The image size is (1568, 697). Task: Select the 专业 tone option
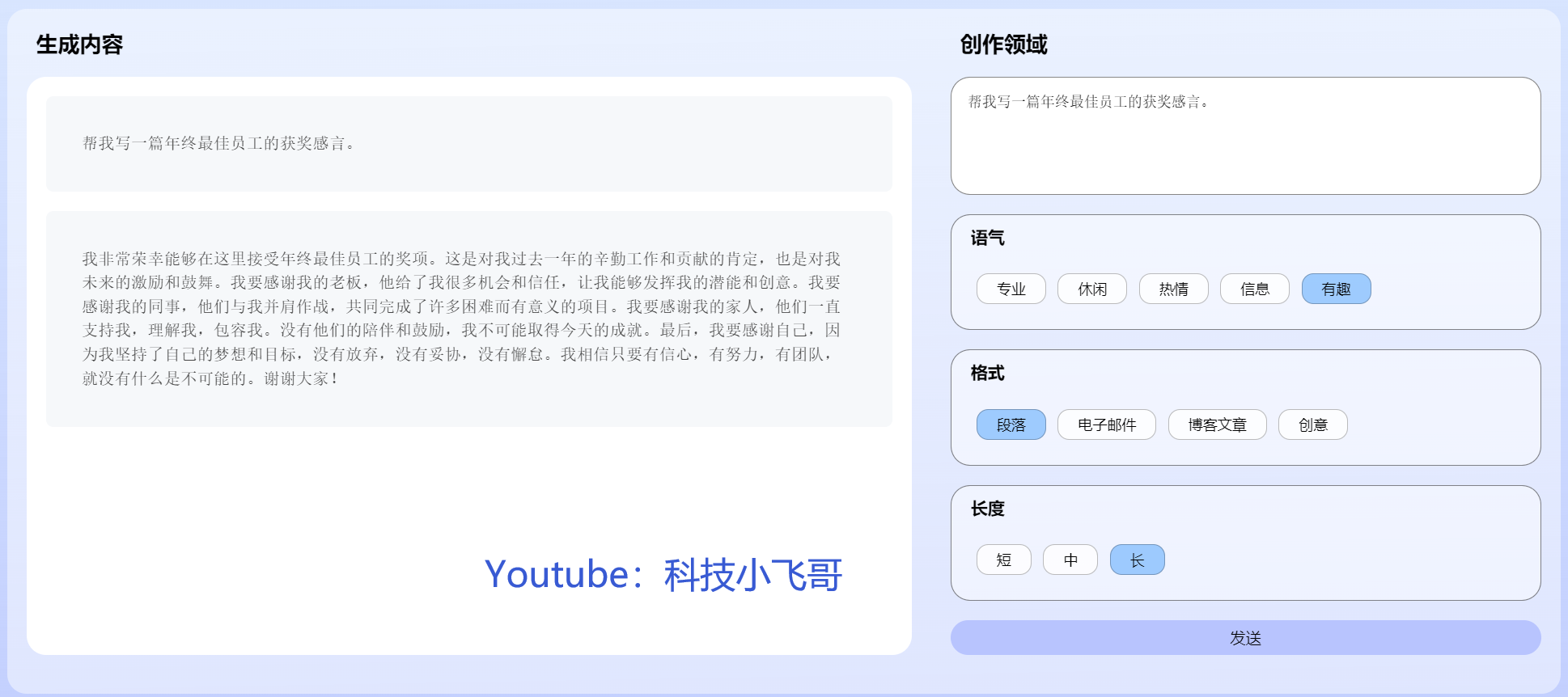[x=1011, y=289]
